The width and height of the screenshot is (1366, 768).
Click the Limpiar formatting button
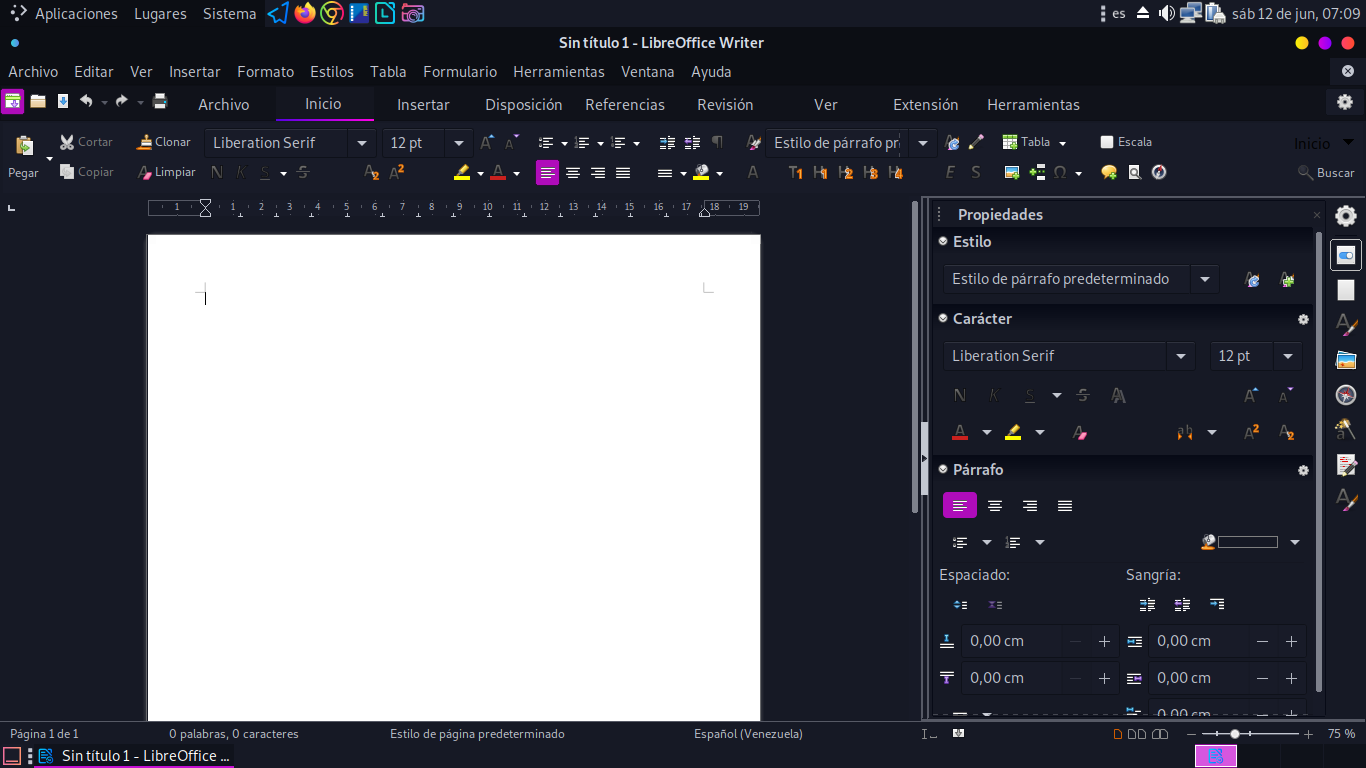point(166,172)
